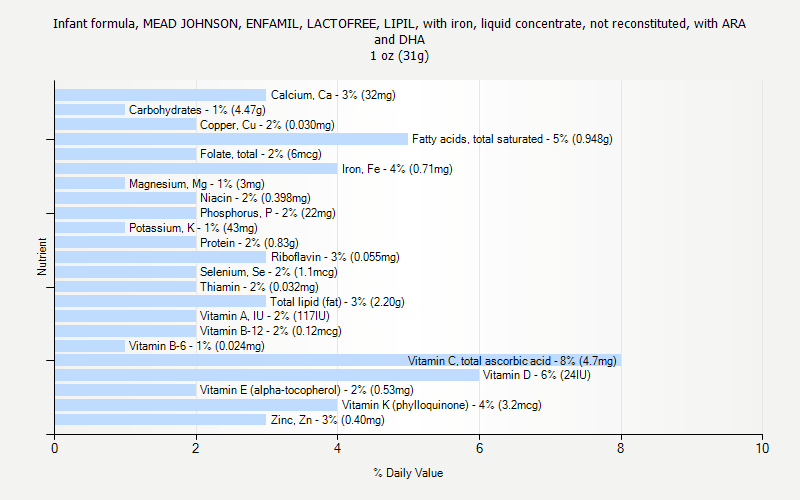Click the Carbohydrates 1% label
The height and width of the screenshot is (500, 800).
[x=196, y=110]
